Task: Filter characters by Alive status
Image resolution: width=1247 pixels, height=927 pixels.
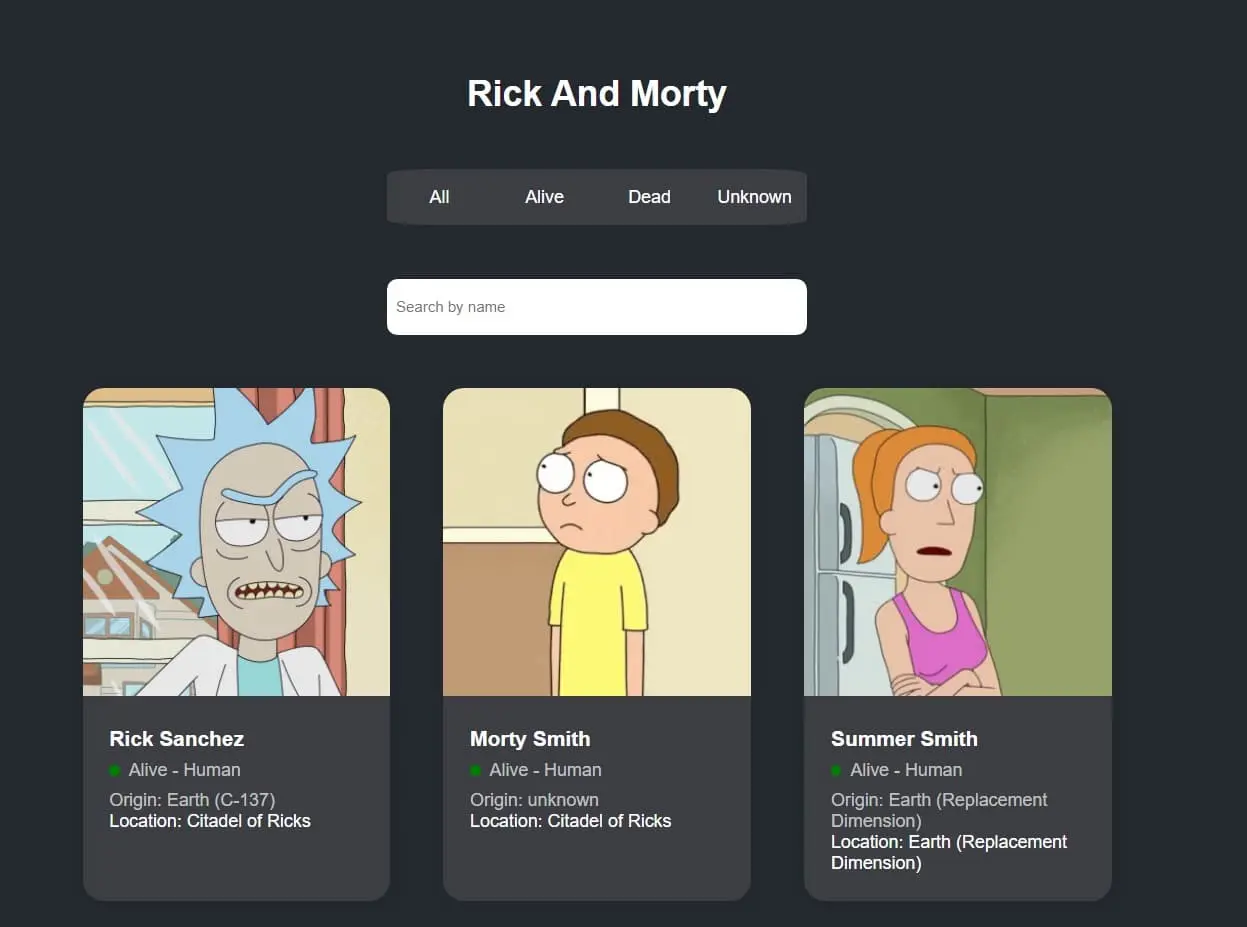Action: coord(544,197)
